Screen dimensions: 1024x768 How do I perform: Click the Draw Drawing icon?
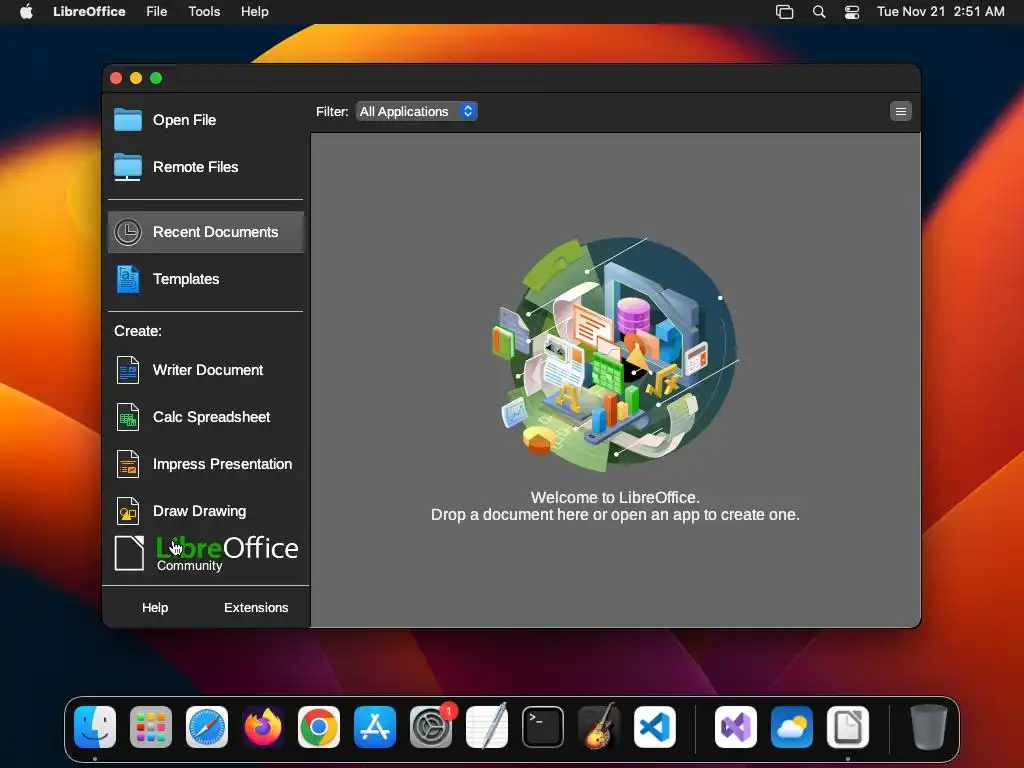point(127,511)
